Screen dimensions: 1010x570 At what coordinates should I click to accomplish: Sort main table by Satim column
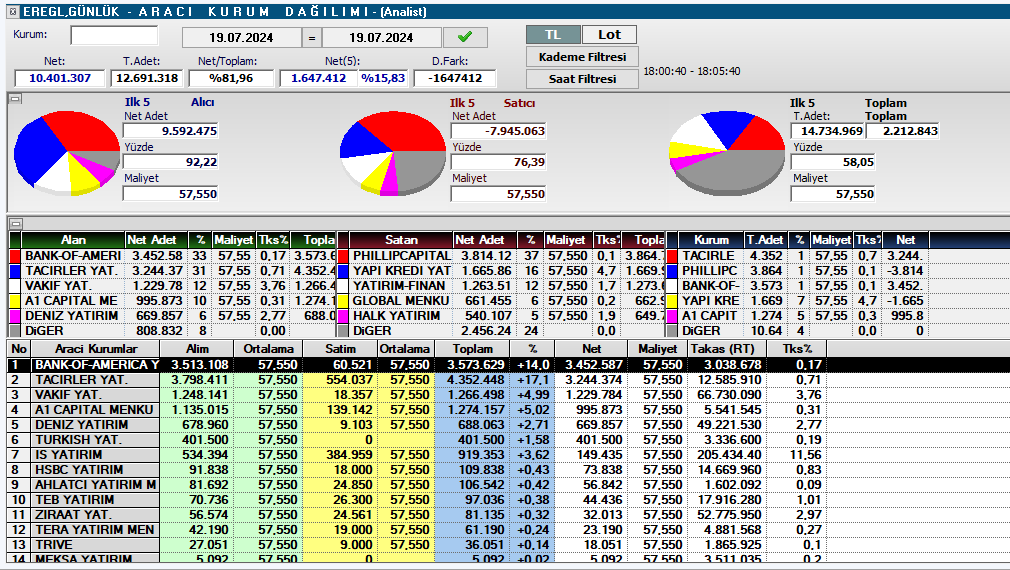pos(340,348)
